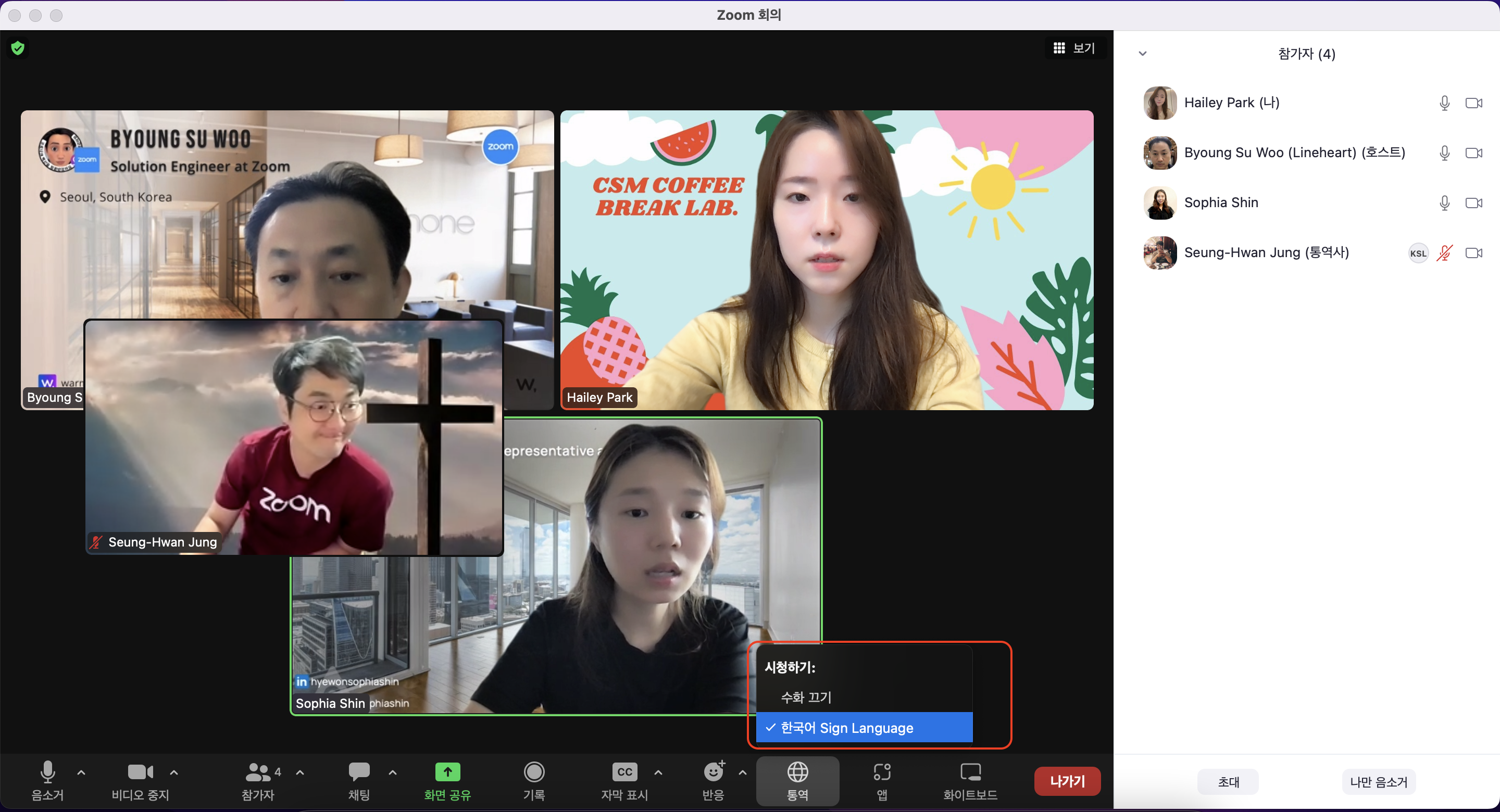Screen dimensions: 1500x812
Task: Expand video options arrow next to 비디오 중지
Action: tap(173, 773)
